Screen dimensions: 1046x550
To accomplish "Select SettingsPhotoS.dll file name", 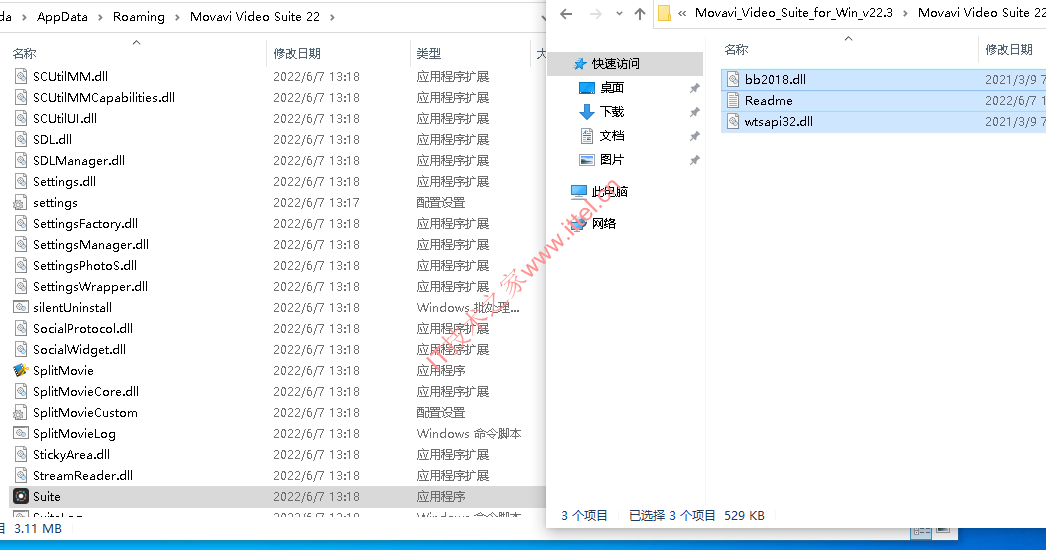I will [x=85, y=266].
